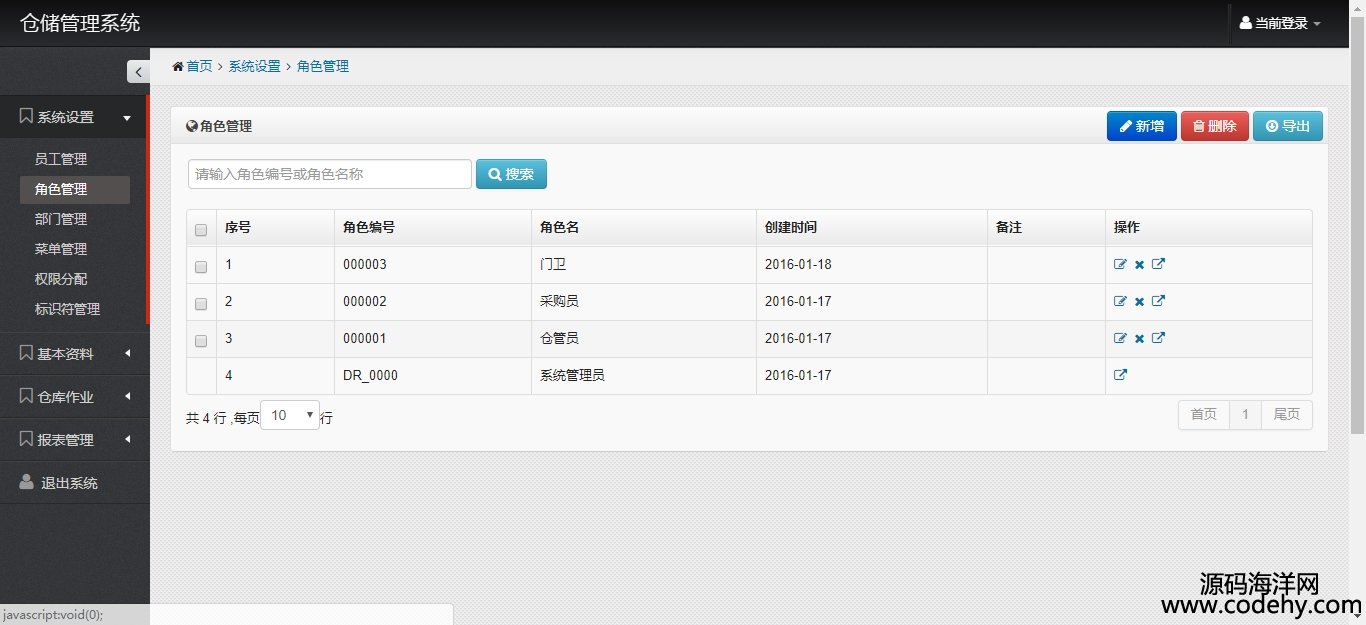Click the blue 新增 button
Screen dimensions: 1366x625
pyautogui.click(x=1141, y=126)
